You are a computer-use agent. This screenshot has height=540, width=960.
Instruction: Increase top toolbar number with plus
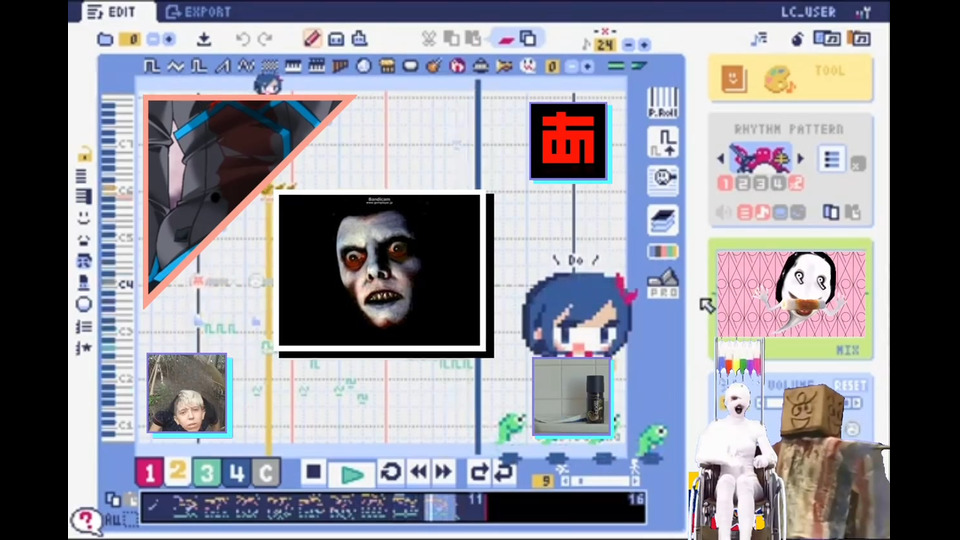tap(168, 39)
